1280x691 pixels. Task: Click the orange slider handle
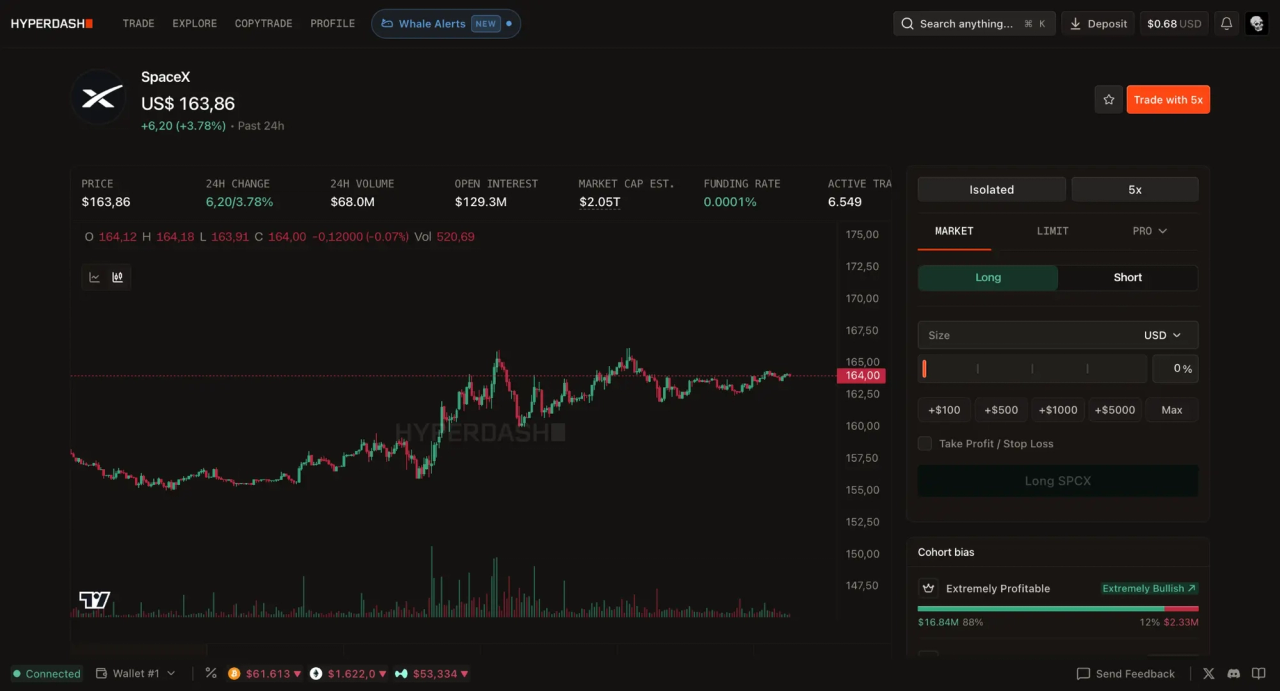(x=924, y=369)
